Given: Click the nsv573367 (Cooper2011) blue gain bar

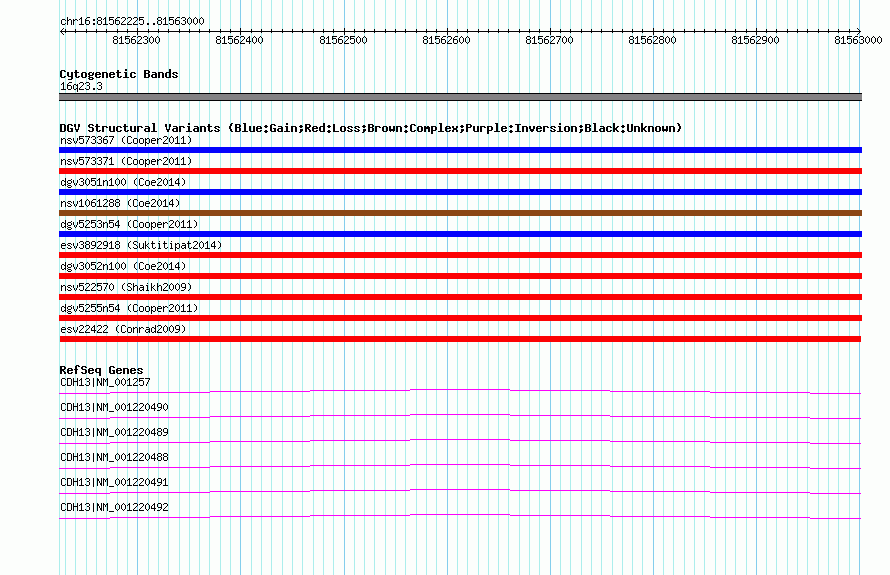Looking at the screenshot, I should point(460,150).
